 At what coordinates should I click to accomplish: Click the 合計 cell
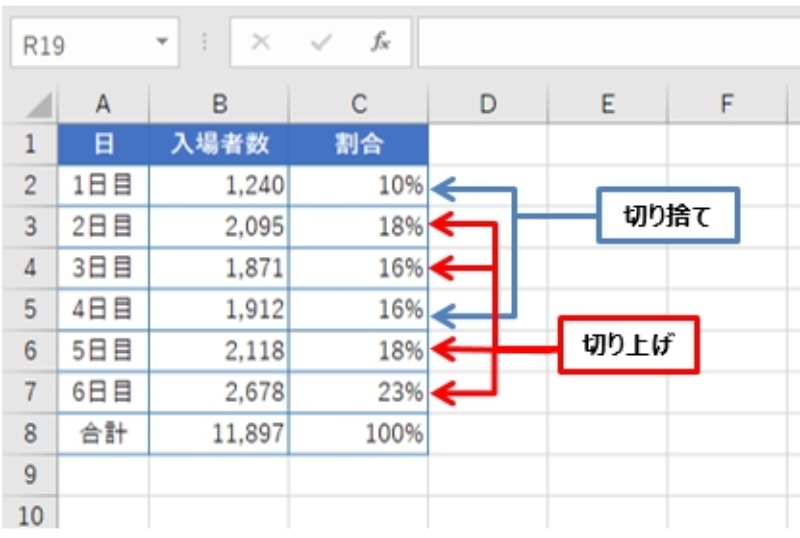(103, 434)
